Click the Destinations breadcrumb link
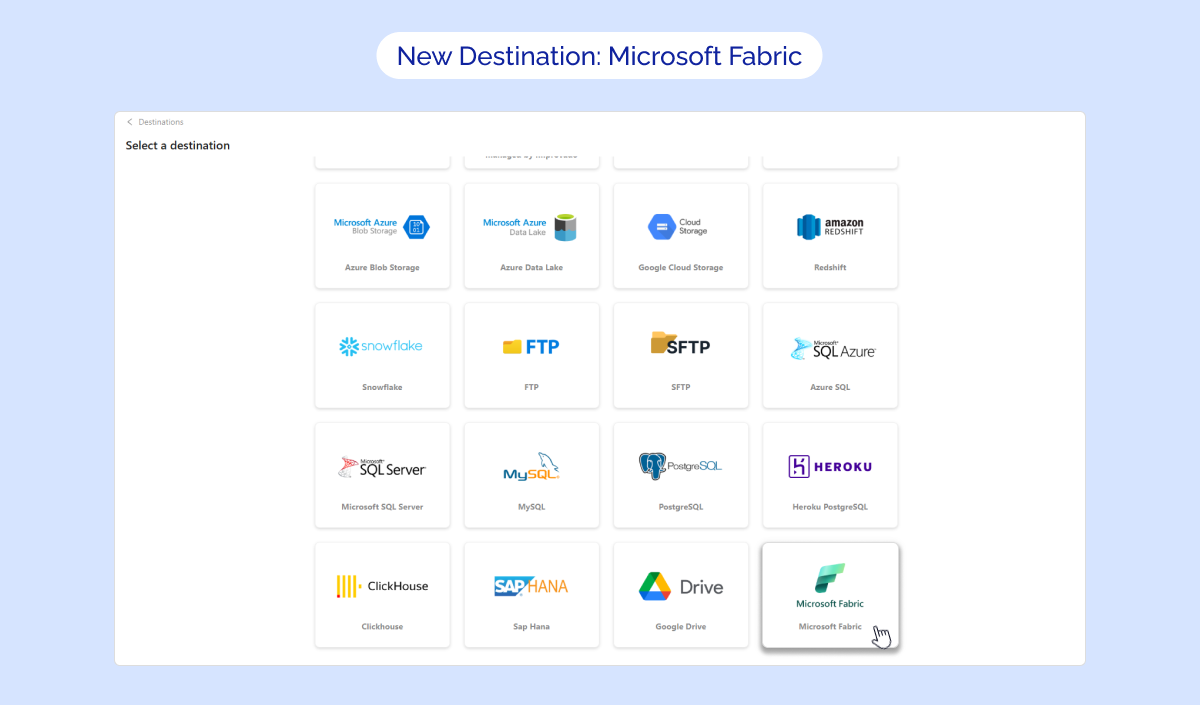This screenshot has height=705, width=1200. pyautogui.click(x=161, y=122)
